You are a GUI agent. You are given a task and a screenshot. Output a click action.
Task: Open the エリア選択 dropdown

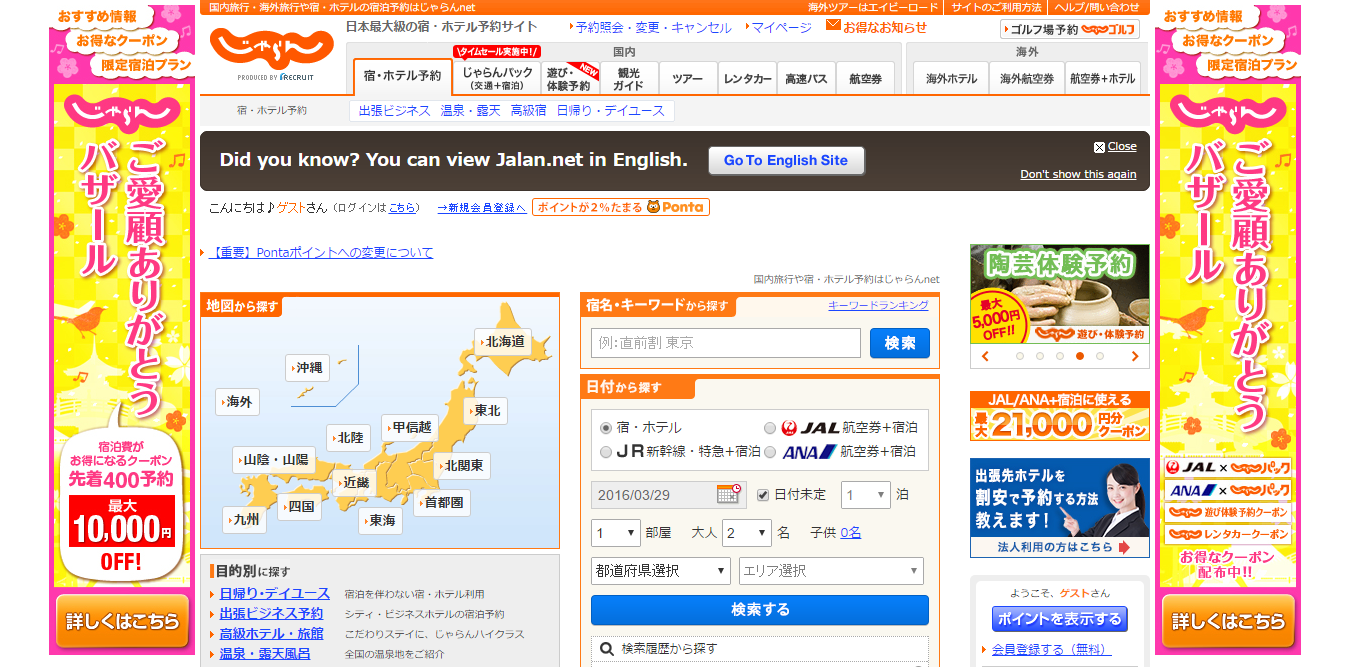(x=831, y=571)
